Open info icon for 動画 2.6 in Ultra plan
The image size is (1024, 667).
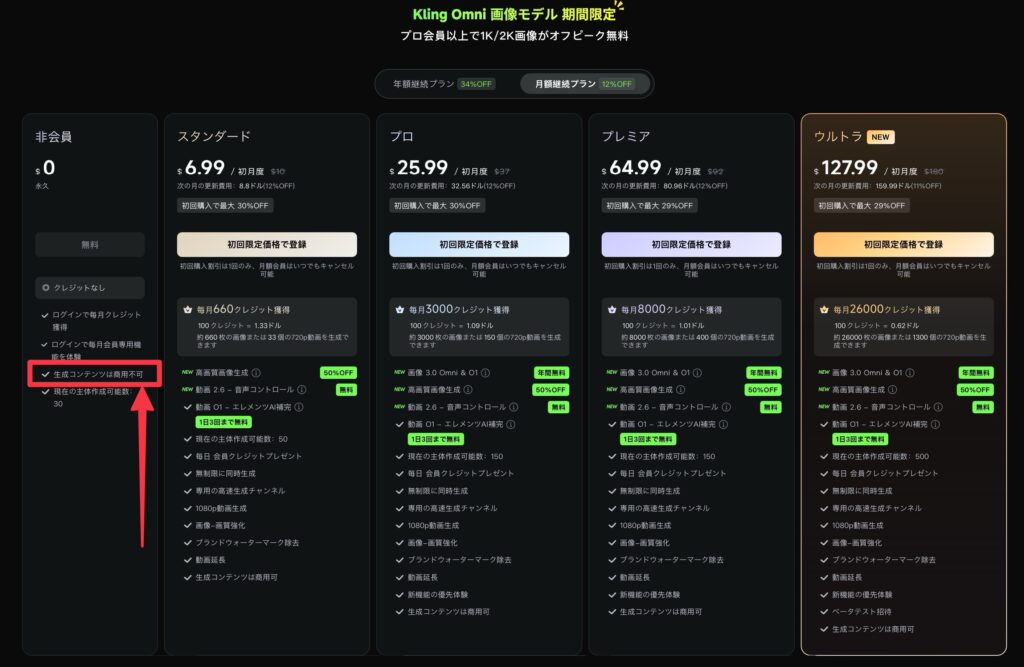[939, 407]
